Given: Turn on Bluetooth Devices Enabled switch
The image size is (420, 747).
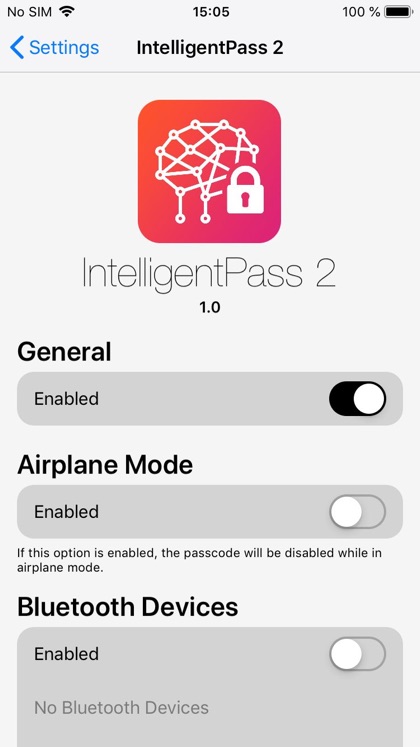Looking at the screenshot, I should (357, 654).
